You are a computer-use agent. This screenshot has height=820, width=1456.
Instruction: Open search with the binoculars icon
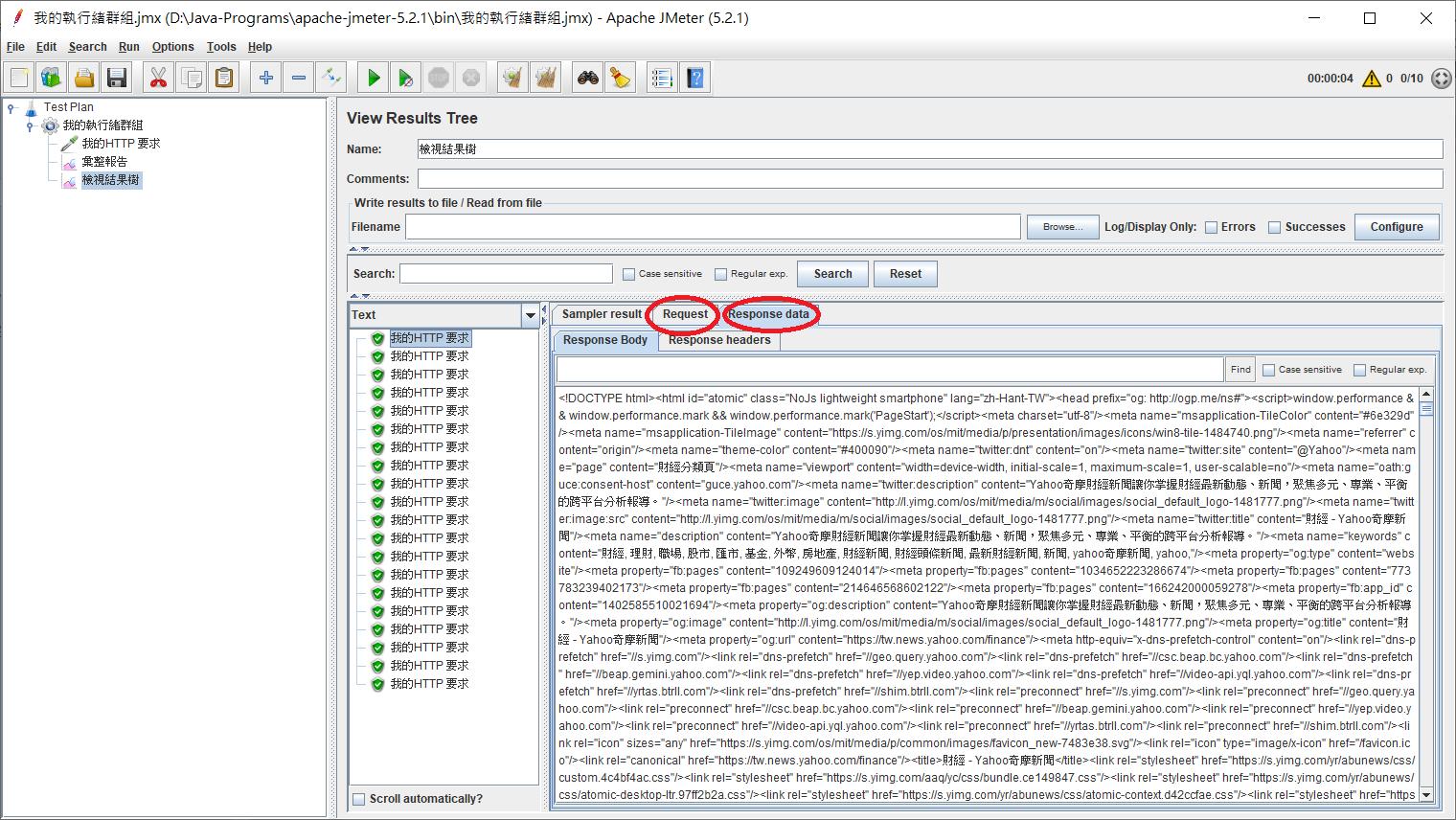588,78
